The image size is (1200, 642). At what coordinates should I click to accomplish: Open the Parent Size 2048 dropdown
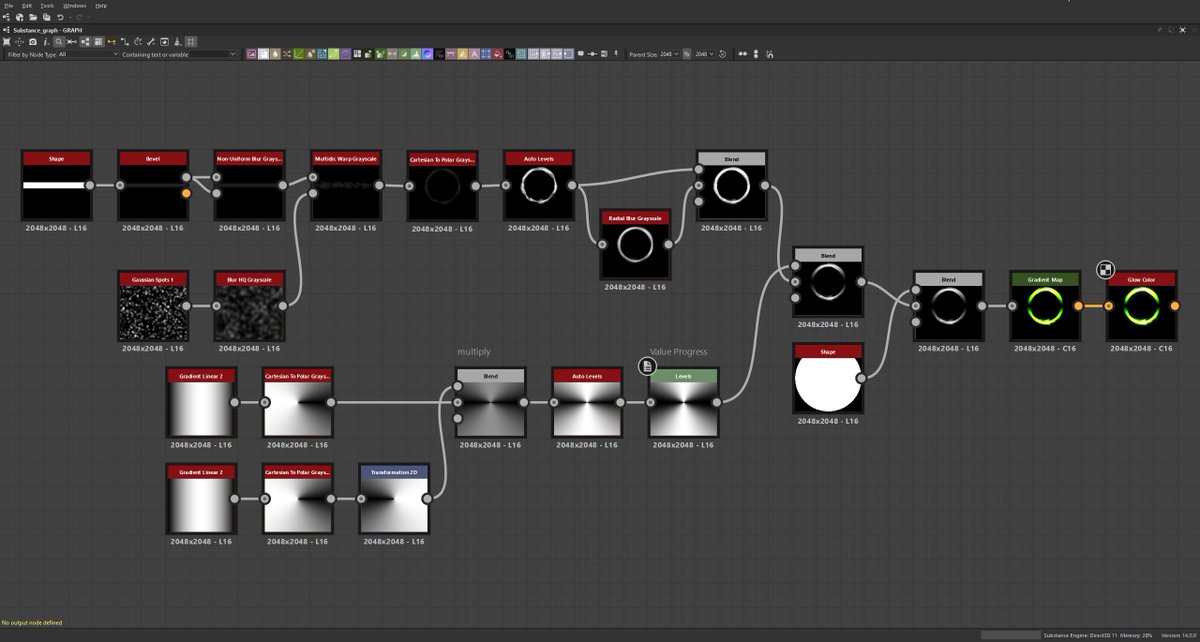[x=666, y=53]
